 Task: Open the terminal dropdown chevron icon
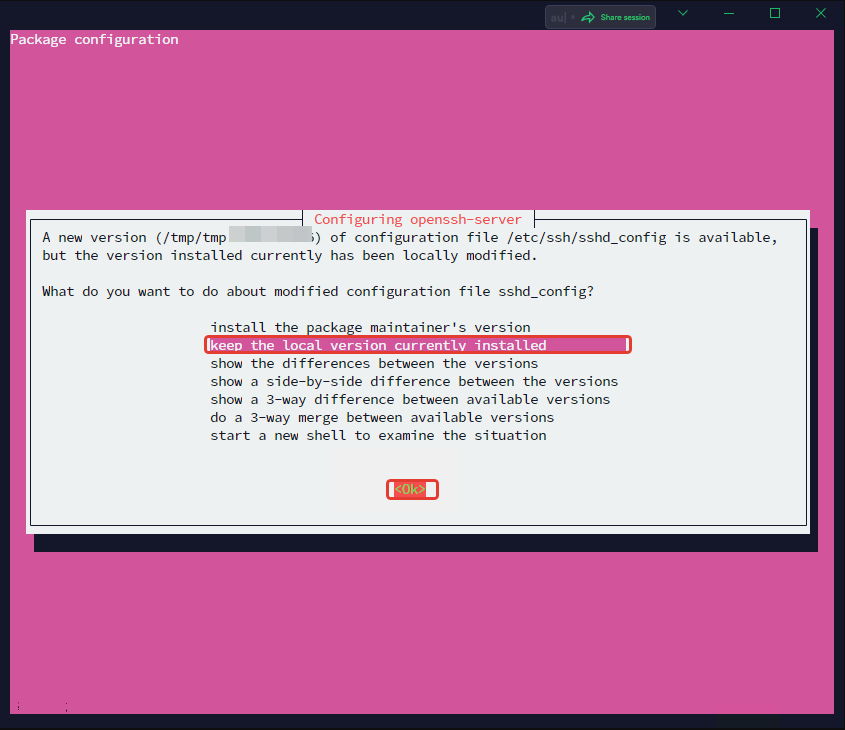point(682,13)
